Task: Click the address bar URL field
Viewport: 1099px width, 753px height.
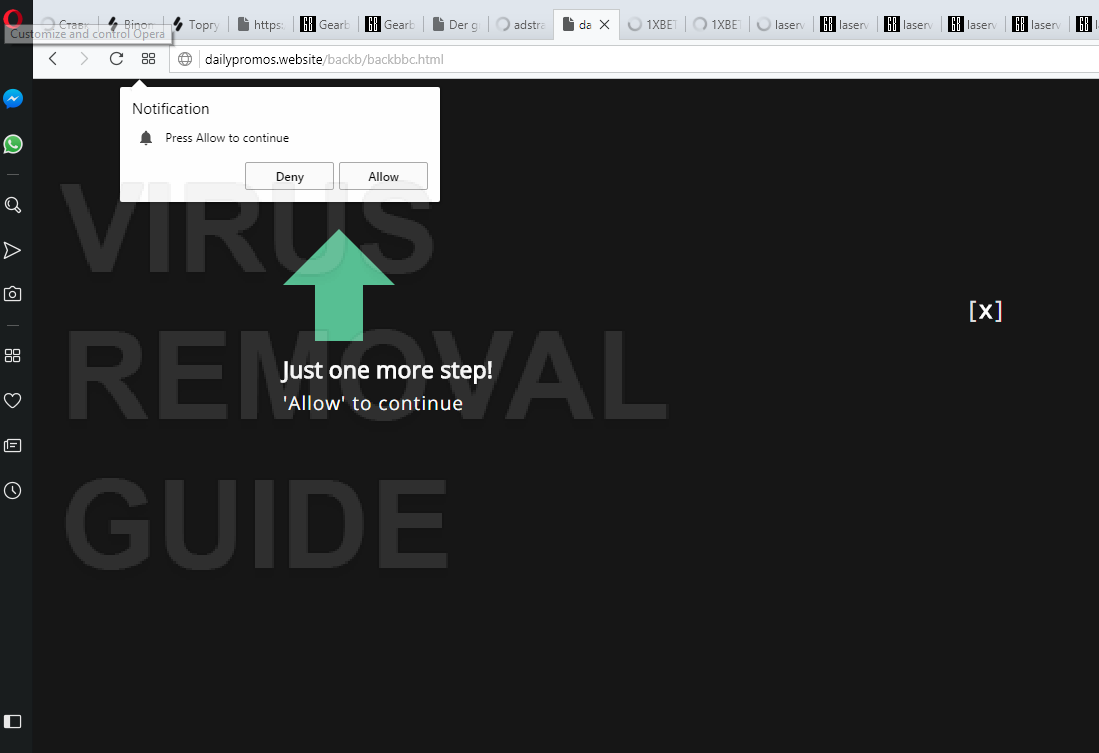Action: (x=631, y=60)
